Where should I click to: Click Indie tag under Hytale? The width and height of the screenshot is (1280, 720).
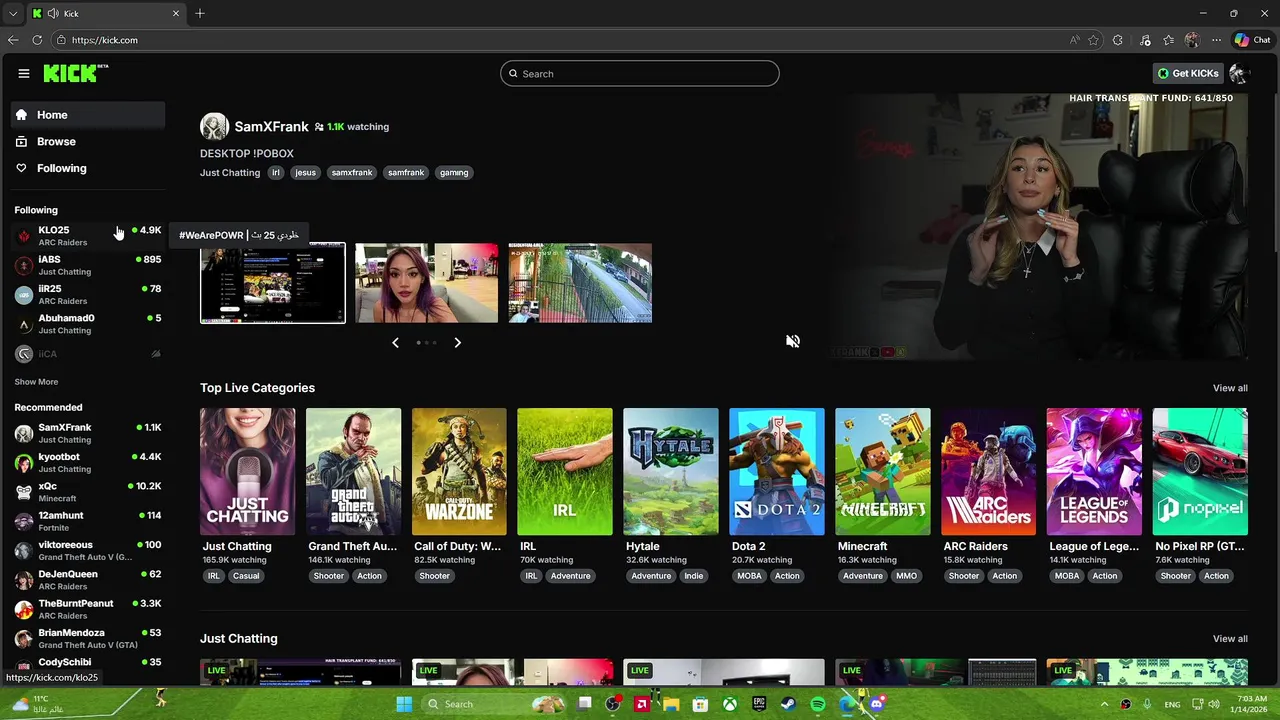click(694, 576)
